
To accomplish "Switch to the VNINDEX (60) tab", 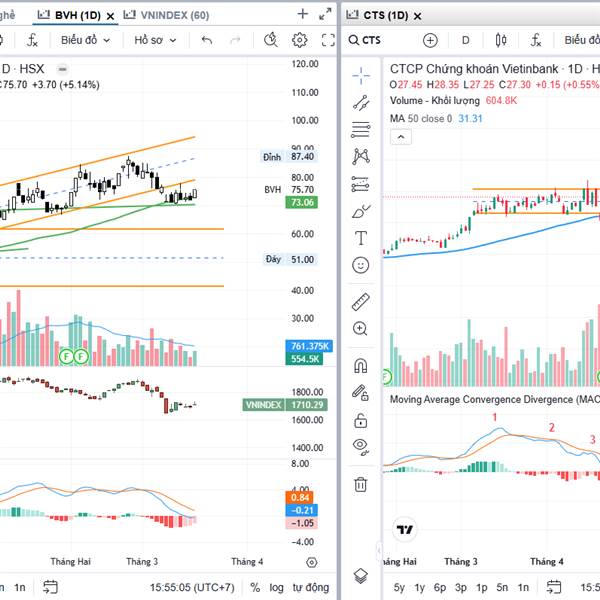I will pos(166,15).
